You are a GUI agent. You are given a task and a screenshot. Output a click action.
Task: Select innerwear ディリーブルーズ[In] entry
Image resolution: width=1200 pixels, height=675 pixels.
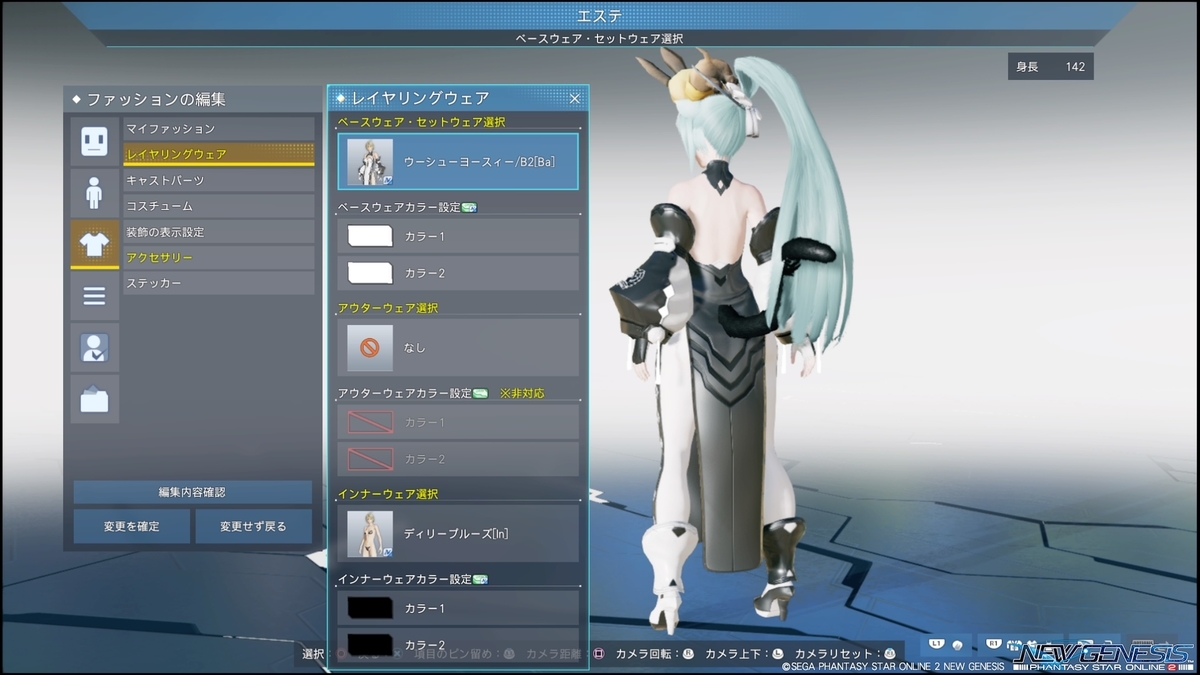458,533
